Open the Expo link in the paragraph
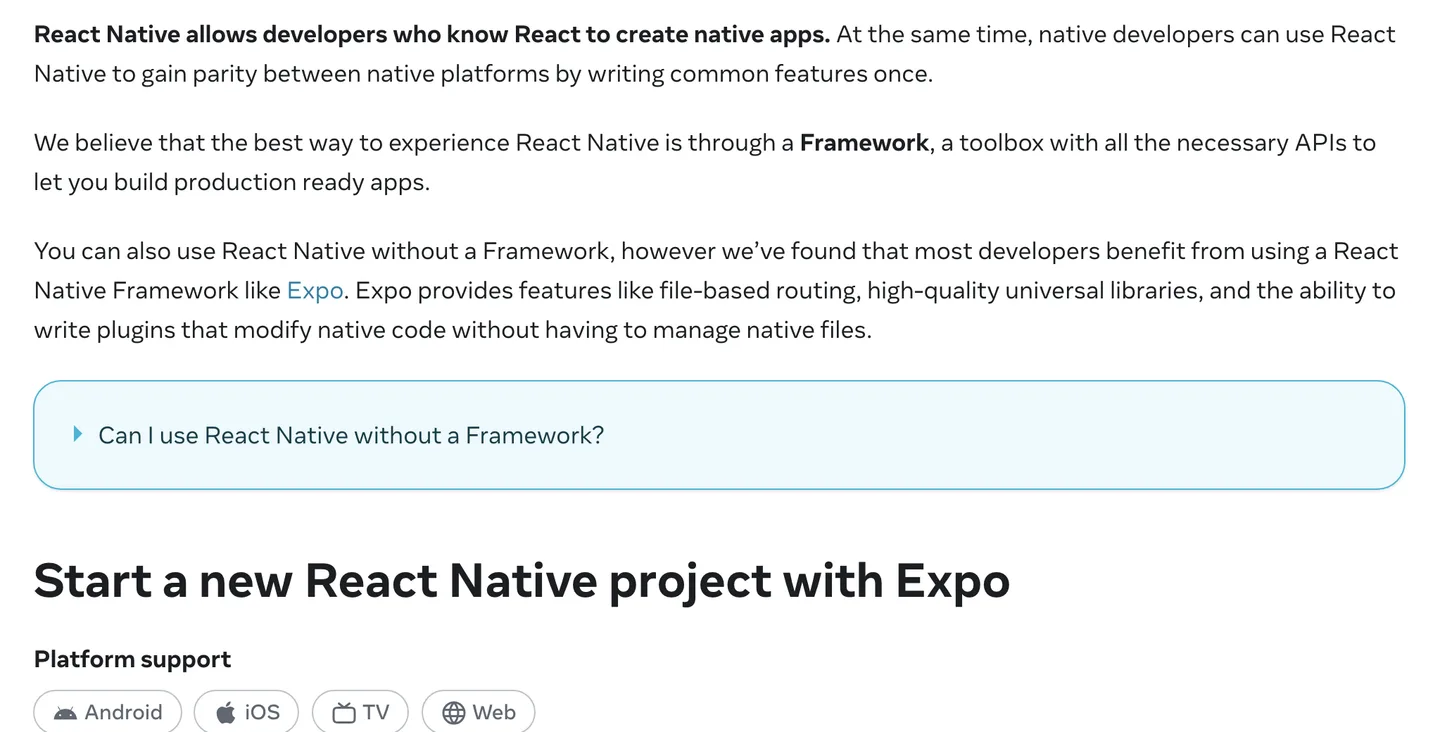The width and height of the screenshot is (1440, 732). 315,291
